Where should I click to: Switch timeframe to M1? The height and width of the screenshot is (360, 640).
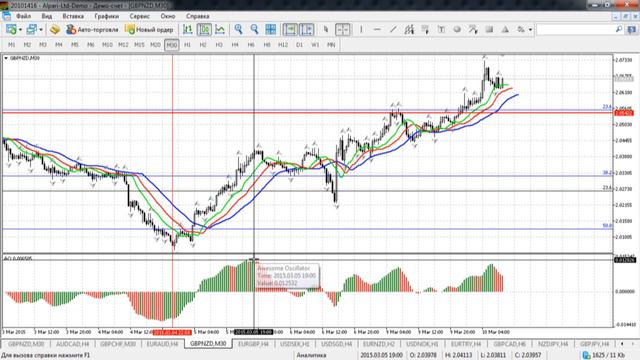click(x=11, y=45)
